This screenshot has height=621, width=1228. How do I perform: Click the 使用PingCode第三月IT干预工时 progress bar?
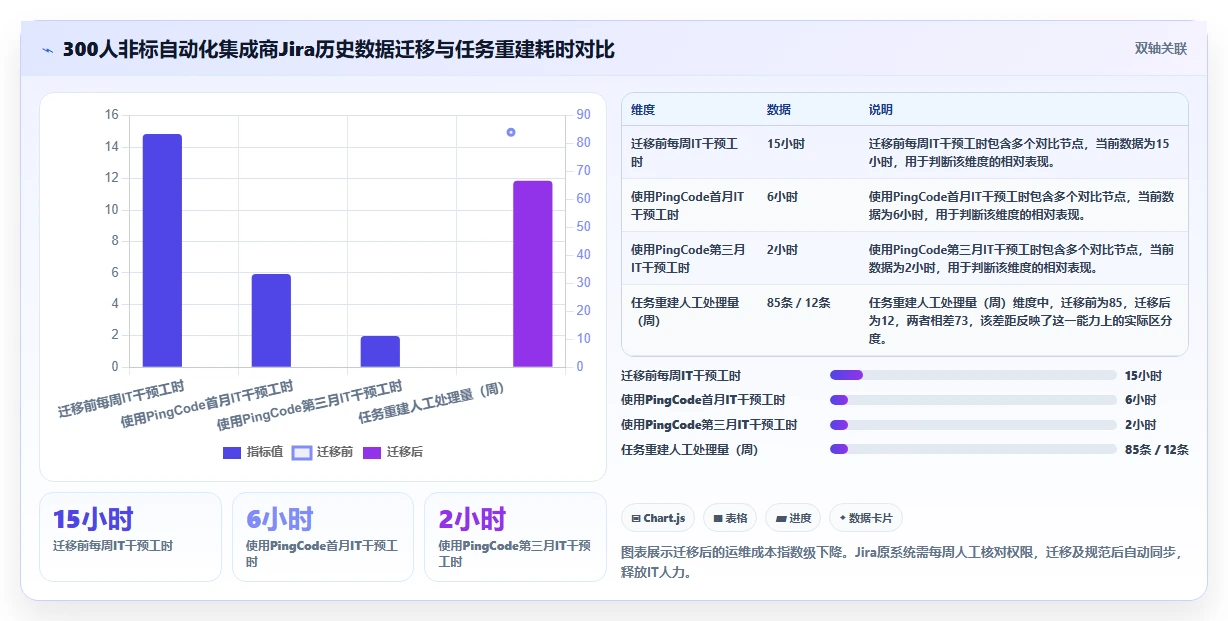(973, 424)
